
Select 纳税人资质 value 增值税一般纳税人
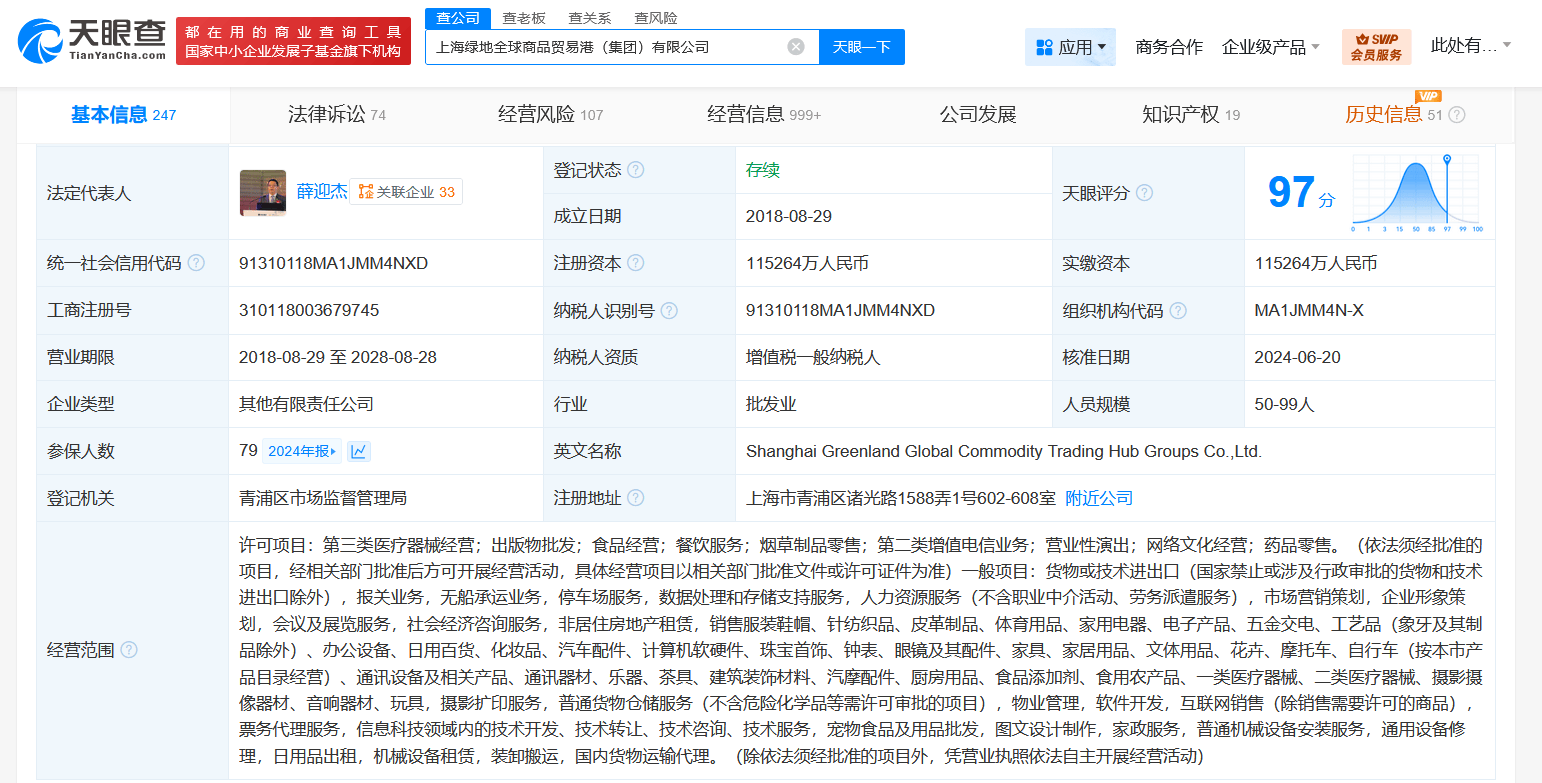point(814,357)
